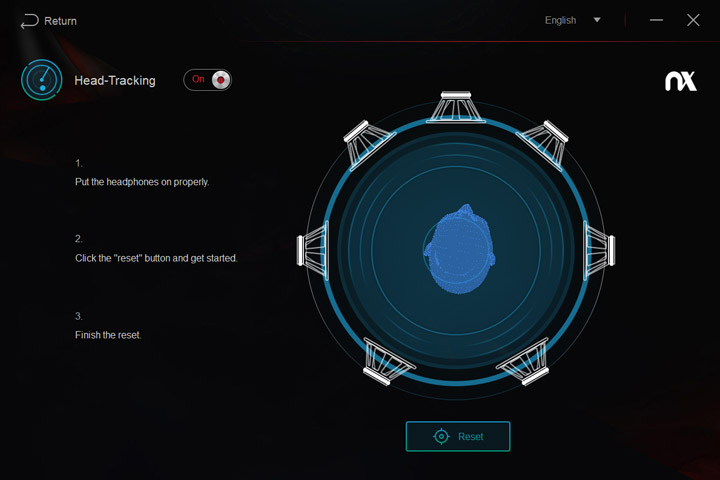Click the Head-Tracking title label
This screenshot has width=720, height=480.
[x=115, y=80]
